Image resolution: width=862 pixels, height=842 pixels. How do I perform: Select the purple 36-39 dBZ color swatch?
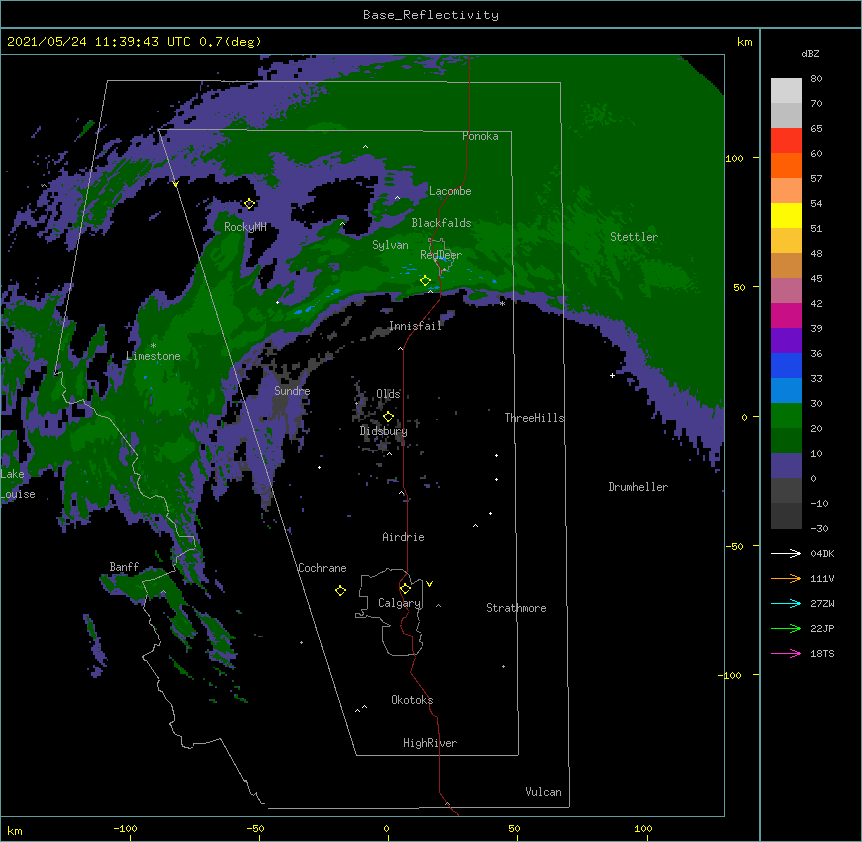(786, 341)
